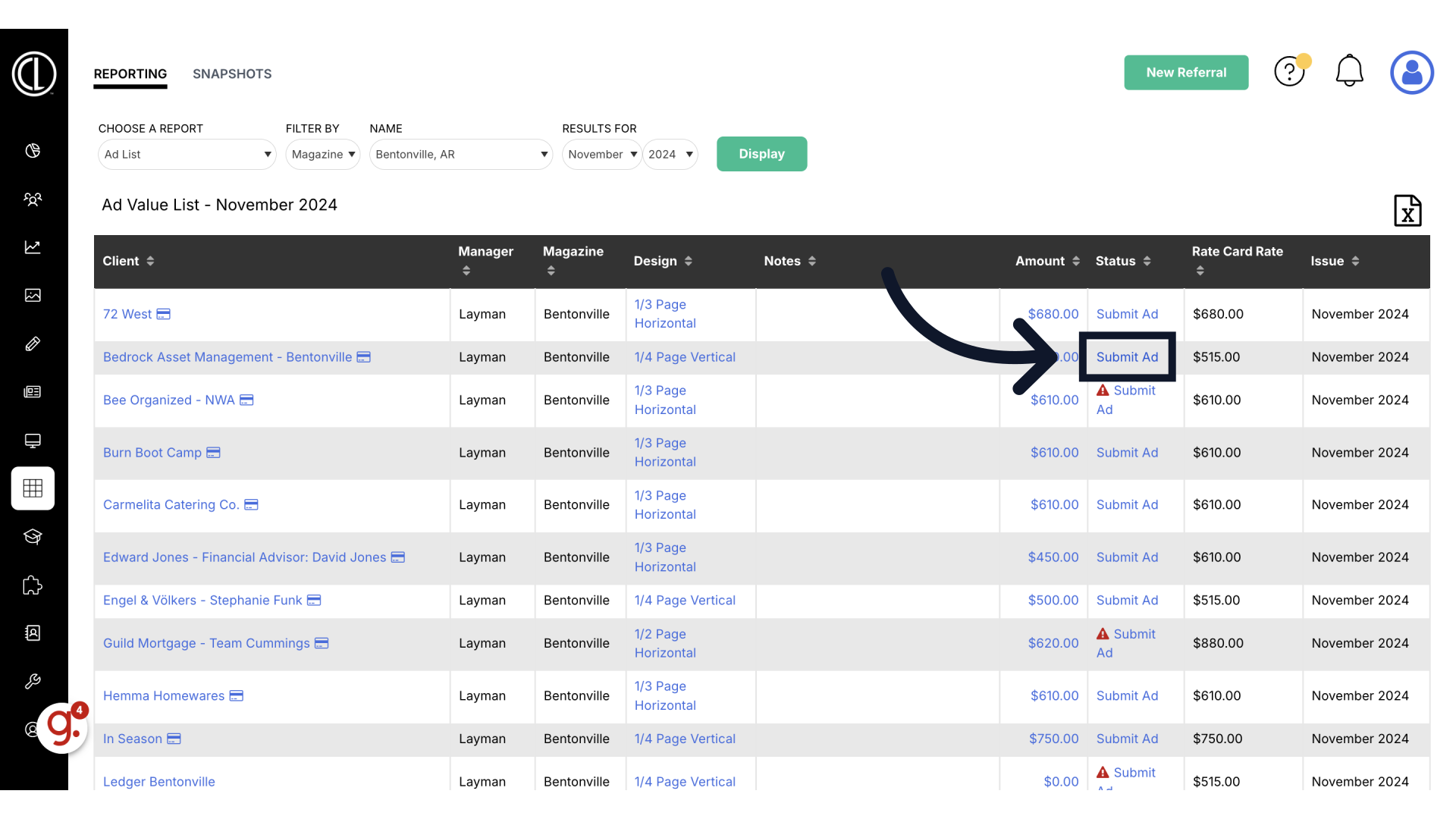Open the G chat widget with badge 4

(63, 728)
